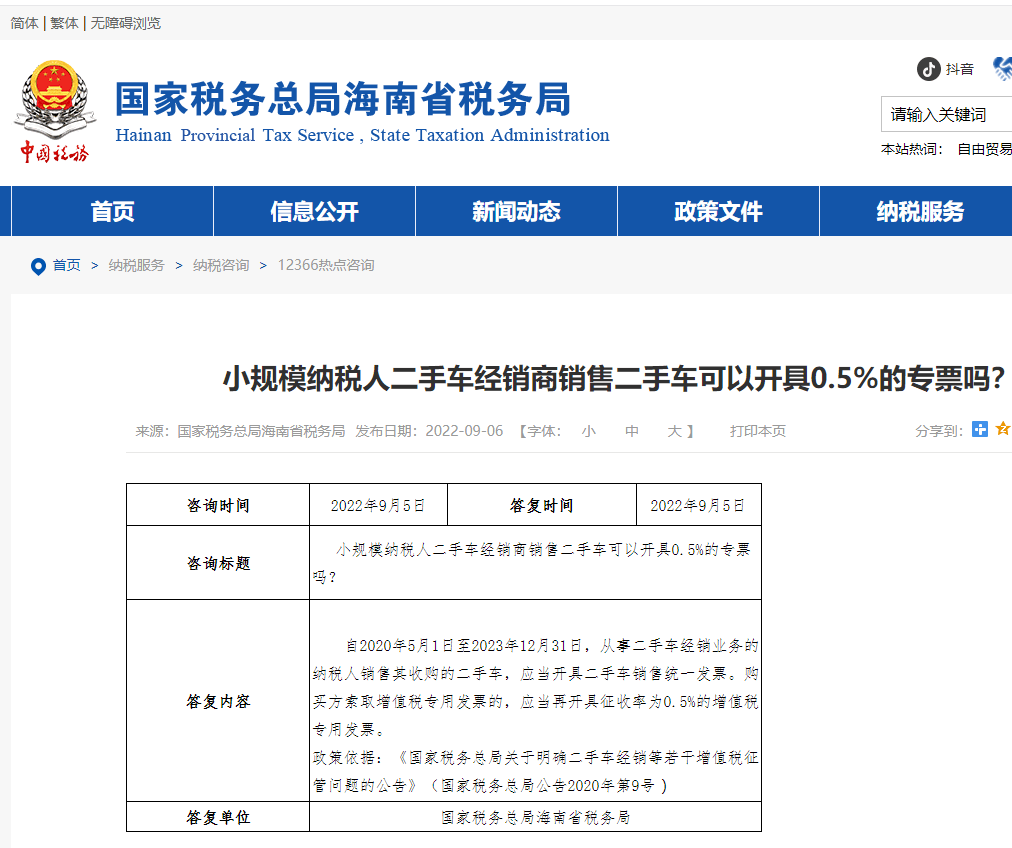Open the 首页 navigation tab
The width and height of the screenshot is (1012, 848).
point(112,211)
